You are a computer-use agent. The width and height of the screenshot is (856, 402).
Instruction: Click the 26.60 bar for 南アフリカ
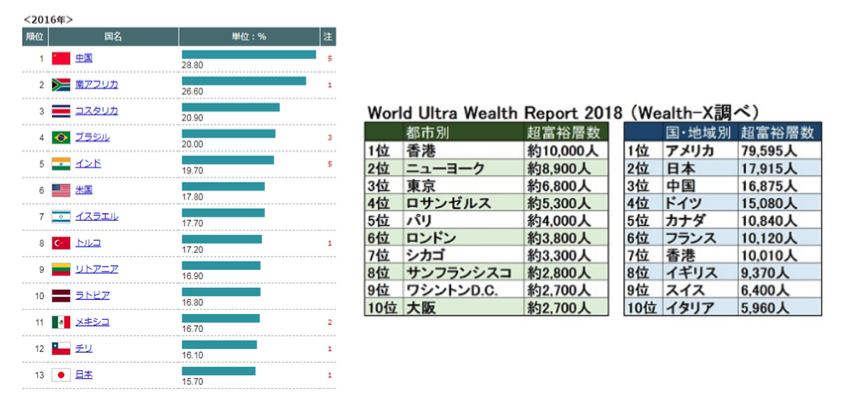pyautogui.click(x=244, y=81)
